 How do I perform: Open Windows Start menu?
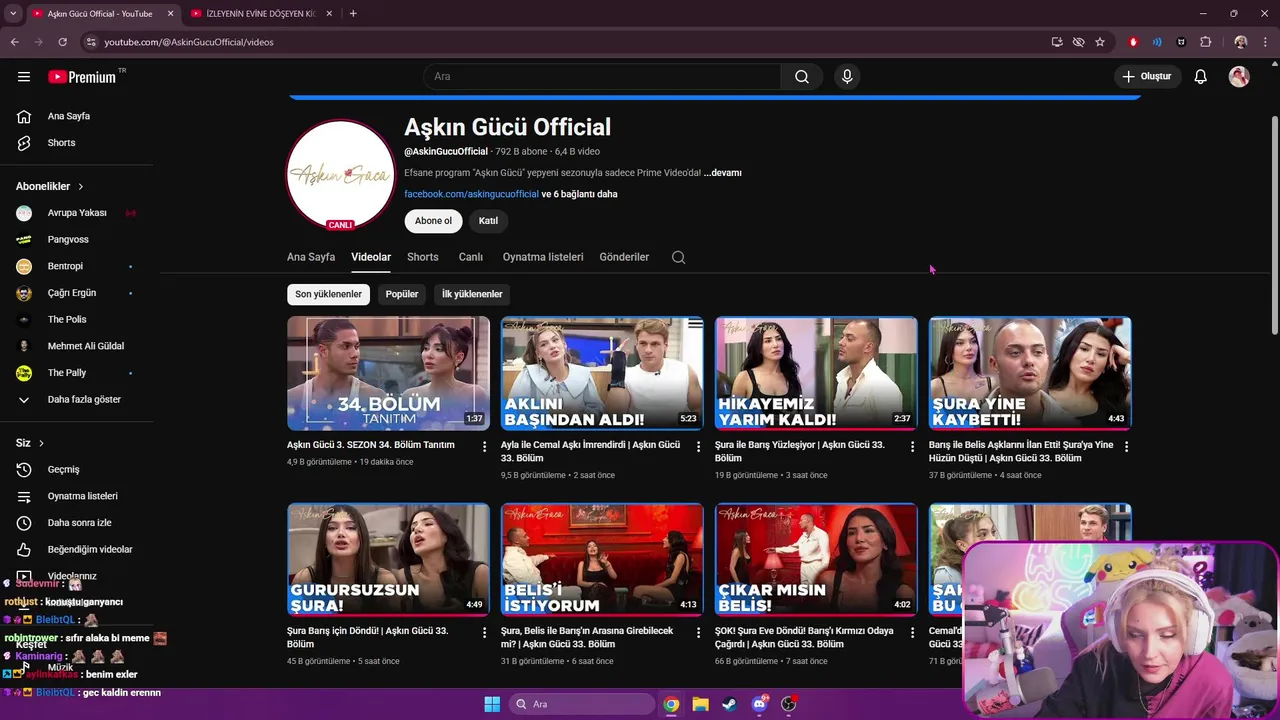click(492, 704)
